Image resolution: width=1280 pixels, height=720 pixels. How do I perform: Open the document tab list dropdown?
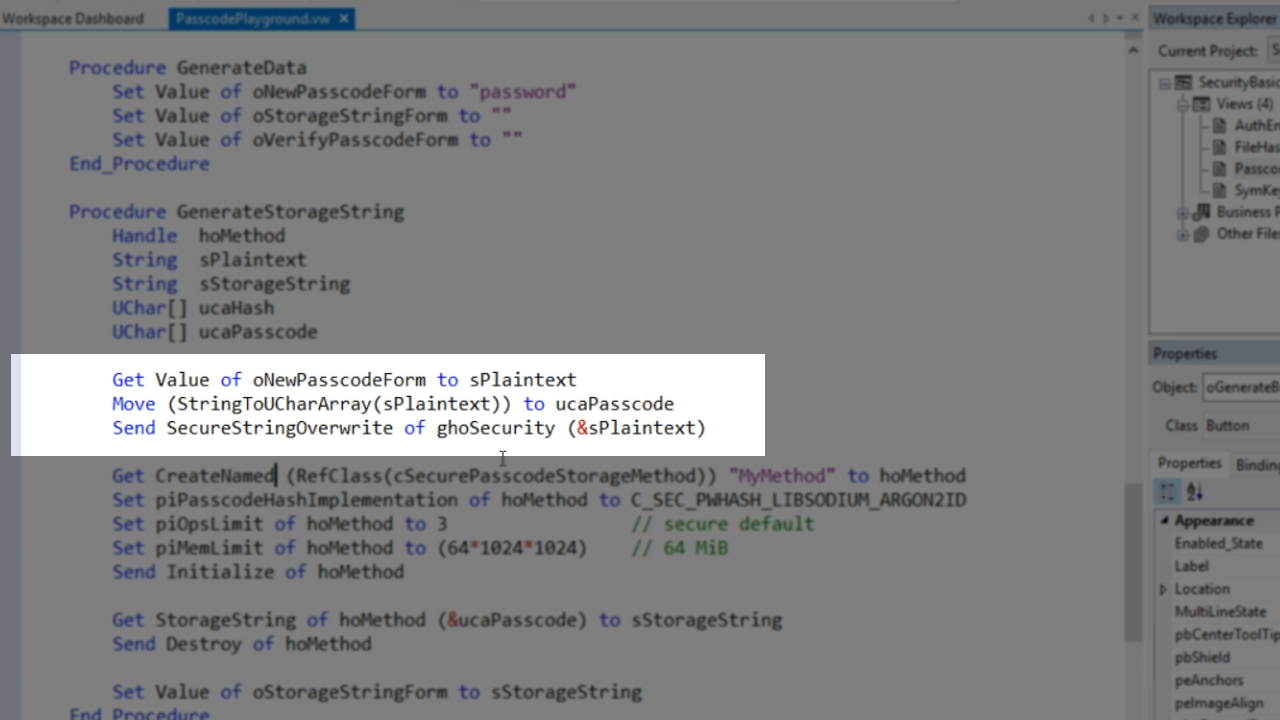pos(1120,18)
